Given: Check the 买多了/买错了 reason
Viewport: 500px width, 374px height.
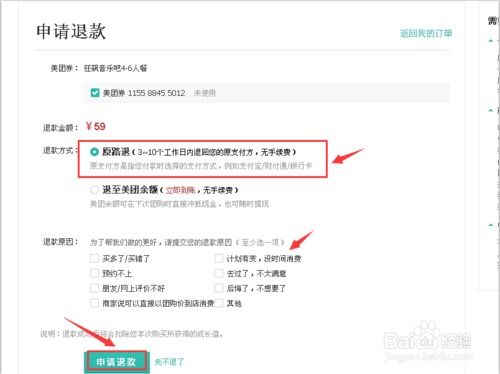Looking at the screenshot, I should [x=94, y=258].
